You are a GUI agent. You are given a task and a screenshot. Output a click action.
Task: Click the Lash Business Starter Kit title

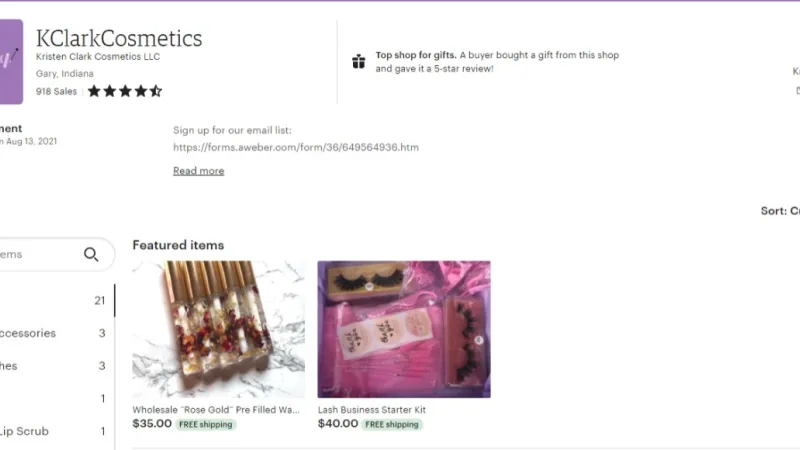(371, 410)
